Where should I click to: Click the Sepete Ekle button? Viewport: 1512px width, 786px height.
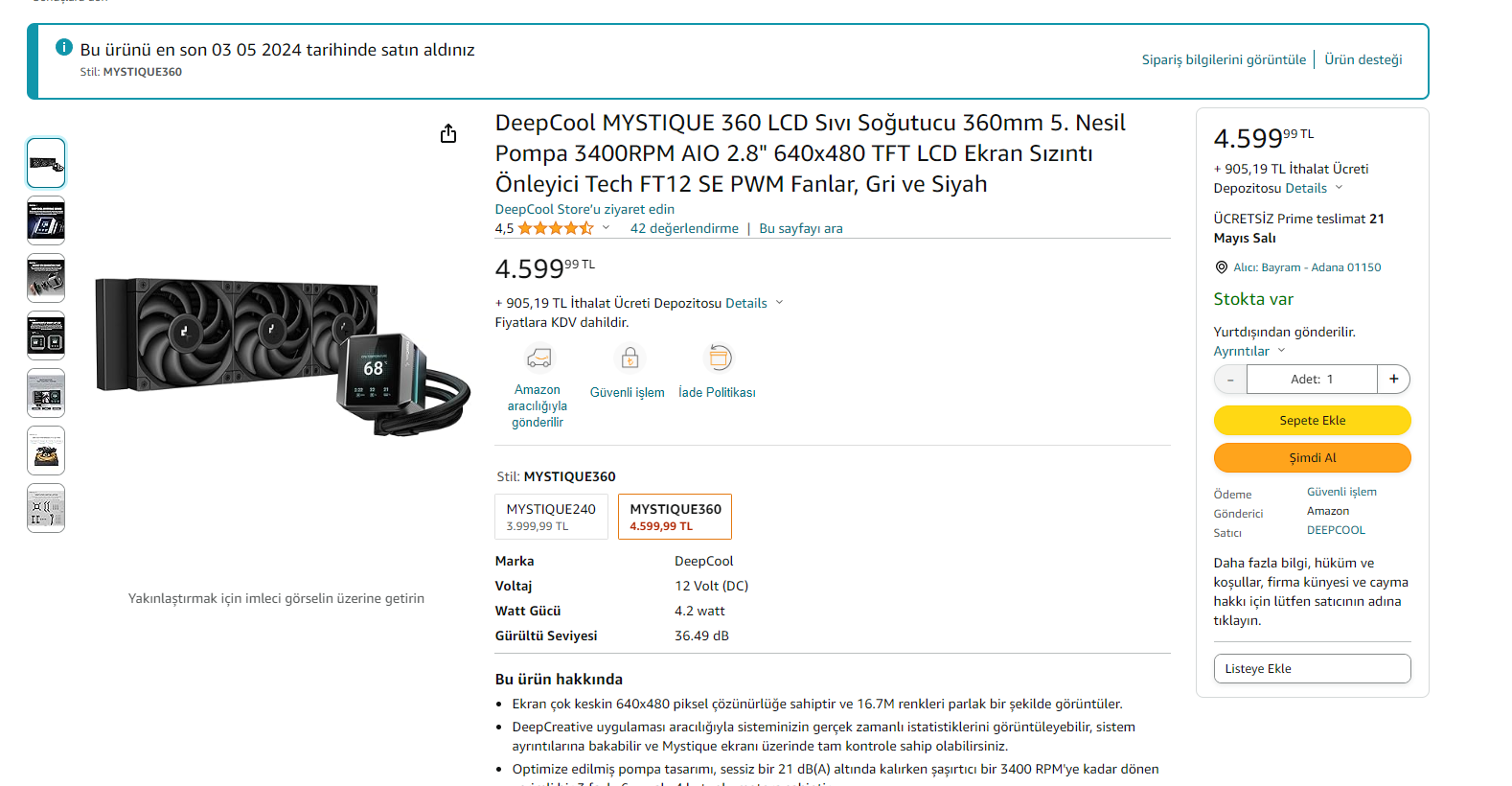(x=1313, y=421)
